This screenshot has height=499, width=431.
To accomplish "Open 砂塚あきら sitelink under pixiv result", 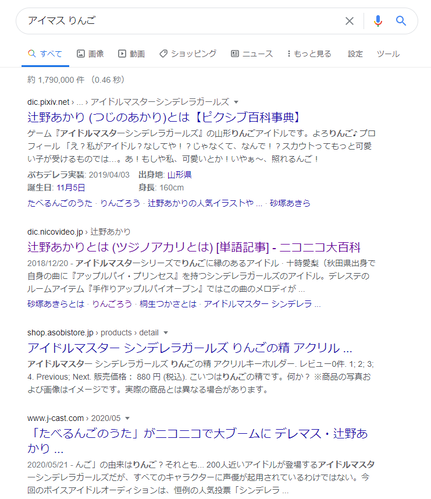I will click(x=290, y=203).
